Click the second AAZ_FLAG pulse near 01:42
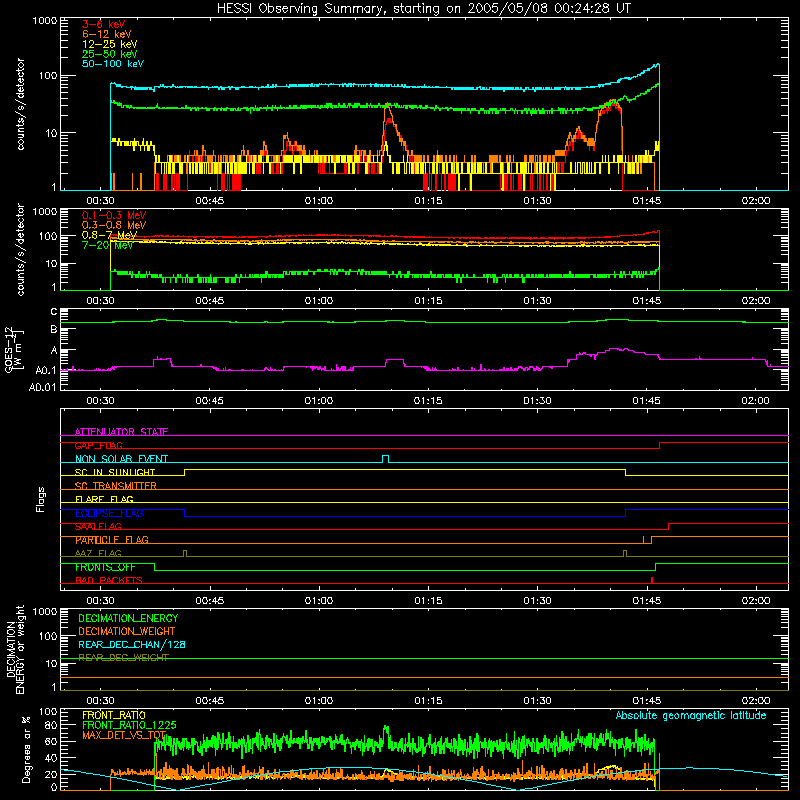This screenshot has width=800, height=800. click(x=625, y=553)
